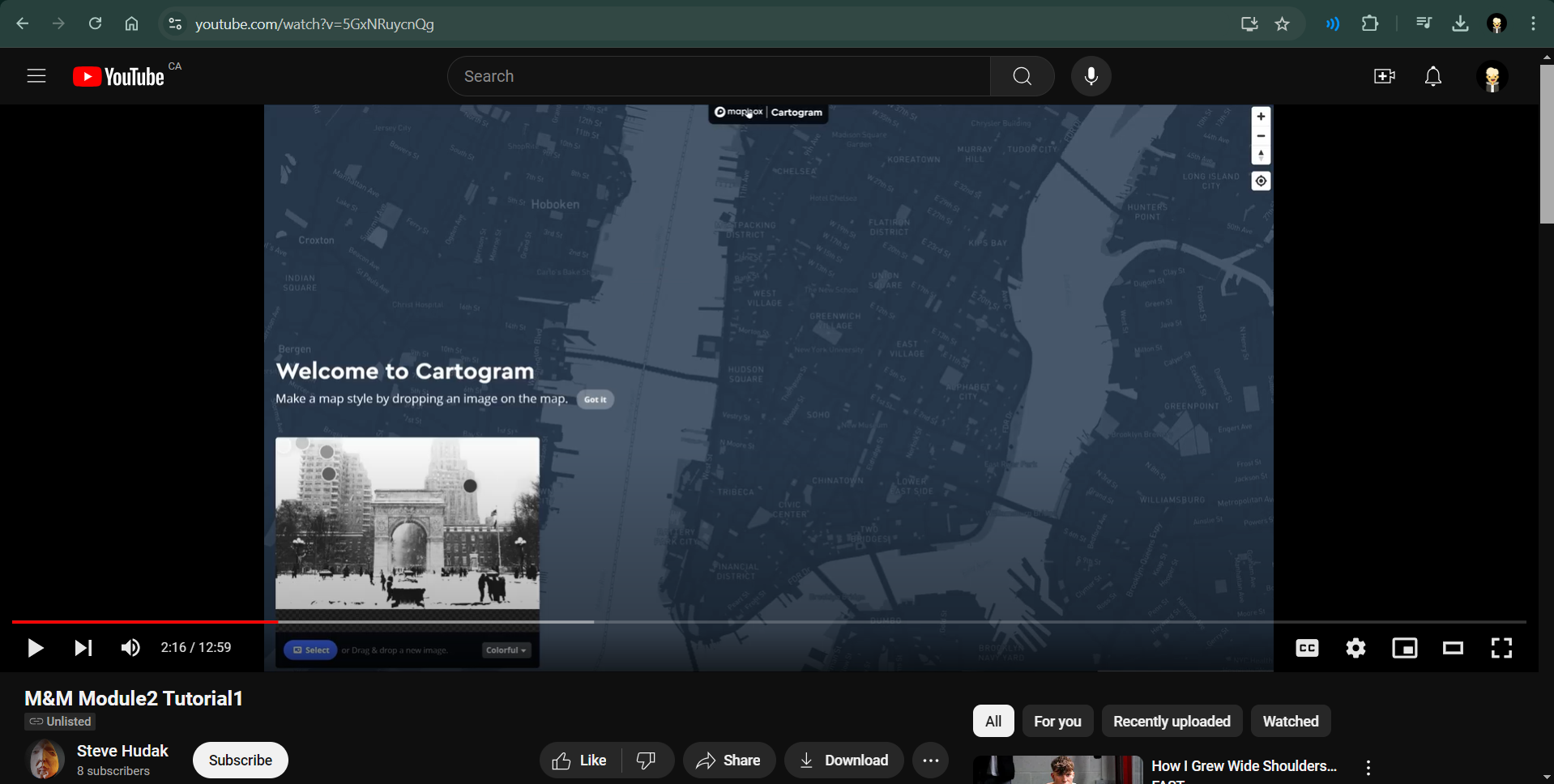
Task: Enter full screen mode
Action: point(1501,648)
